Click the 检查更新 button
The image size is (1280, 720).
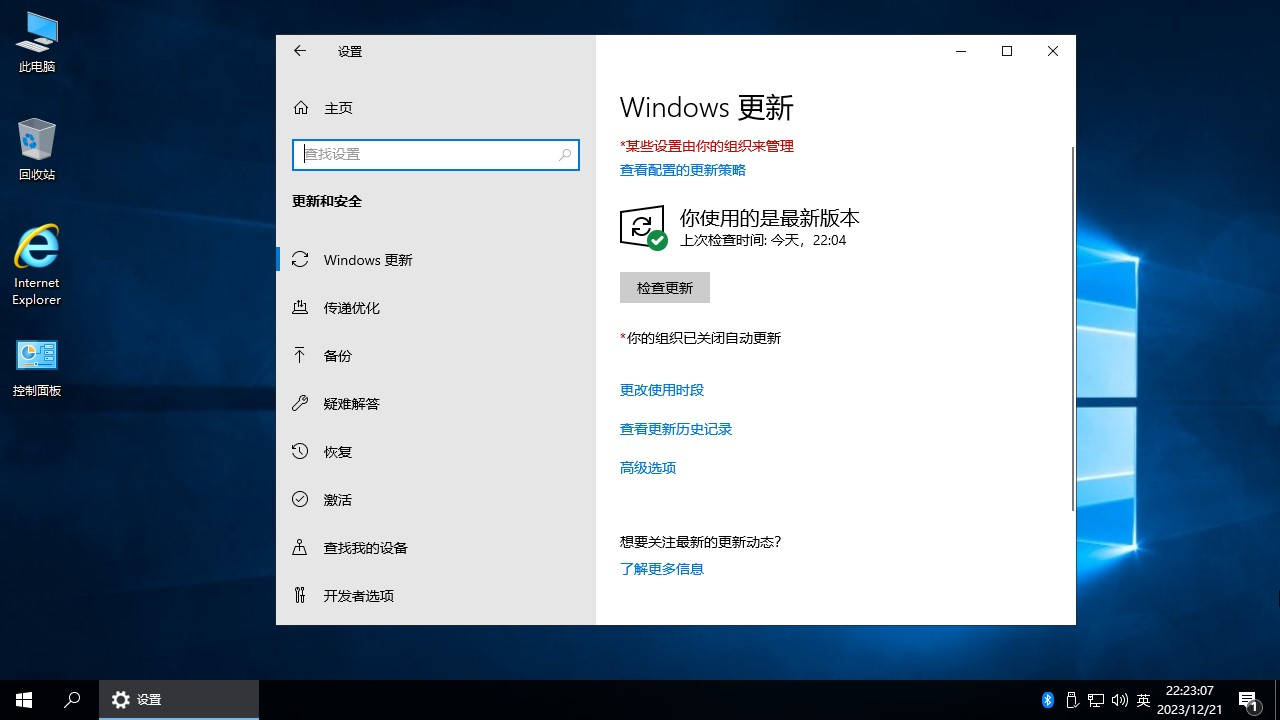(x=665, y=288)
